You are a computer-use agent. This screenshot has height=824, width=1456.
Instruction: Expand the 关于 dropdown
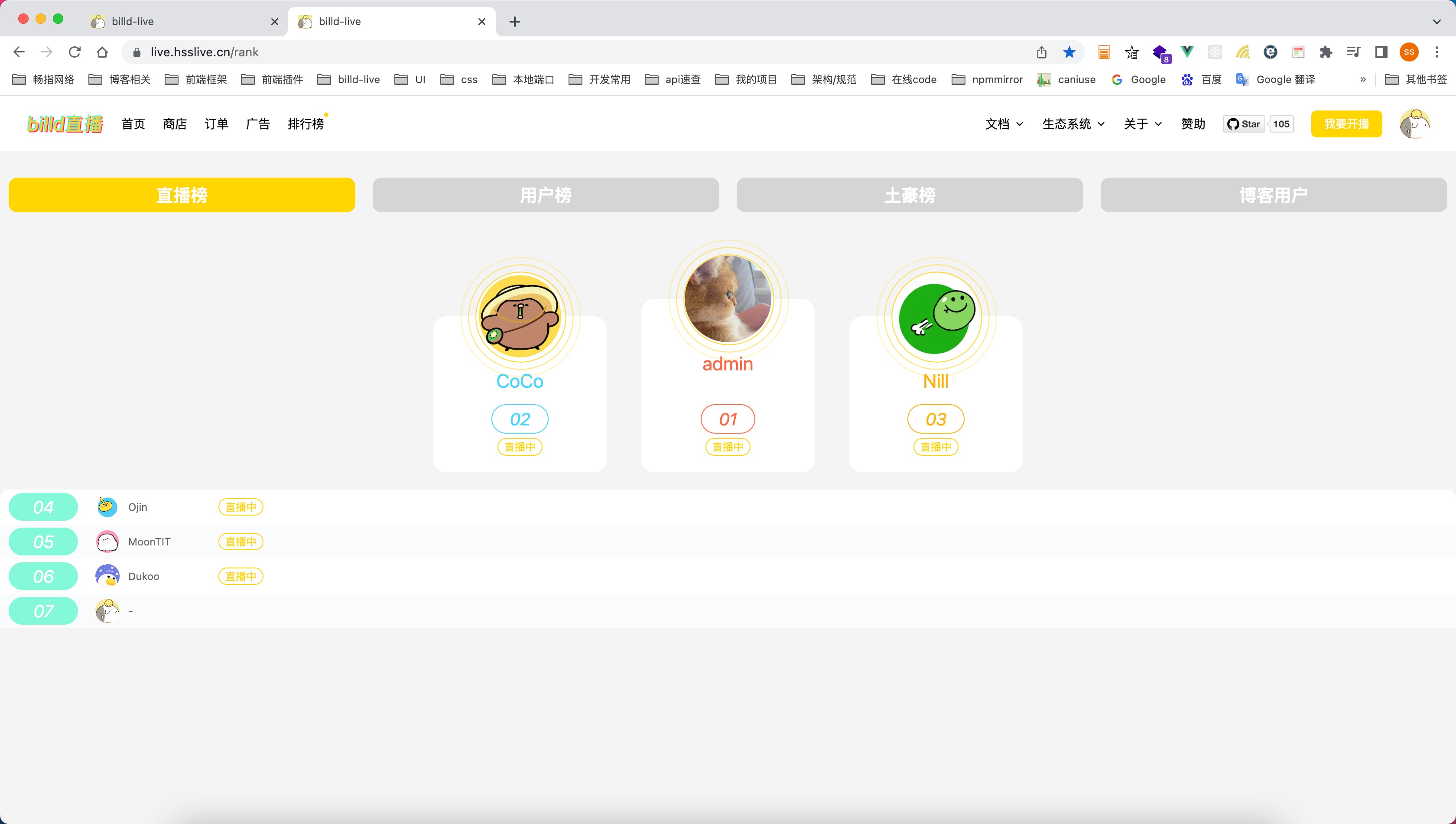click(x=1141, y=123)
